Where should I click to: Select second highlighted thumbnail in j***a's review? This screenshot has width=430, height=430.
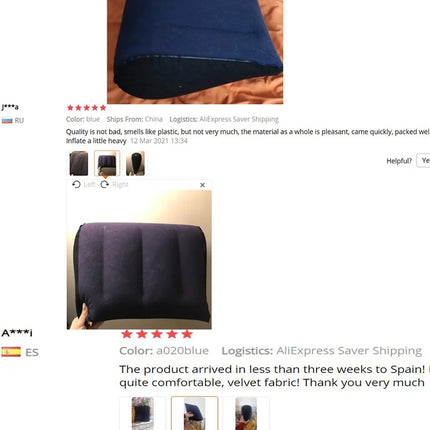click(x=107, y=163)
